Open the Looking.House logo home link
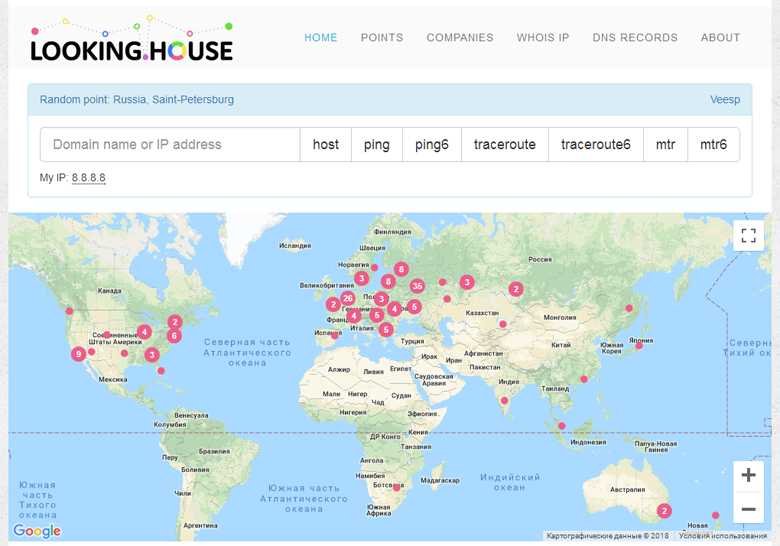780x546 pixels. click(x=132, y=40)
